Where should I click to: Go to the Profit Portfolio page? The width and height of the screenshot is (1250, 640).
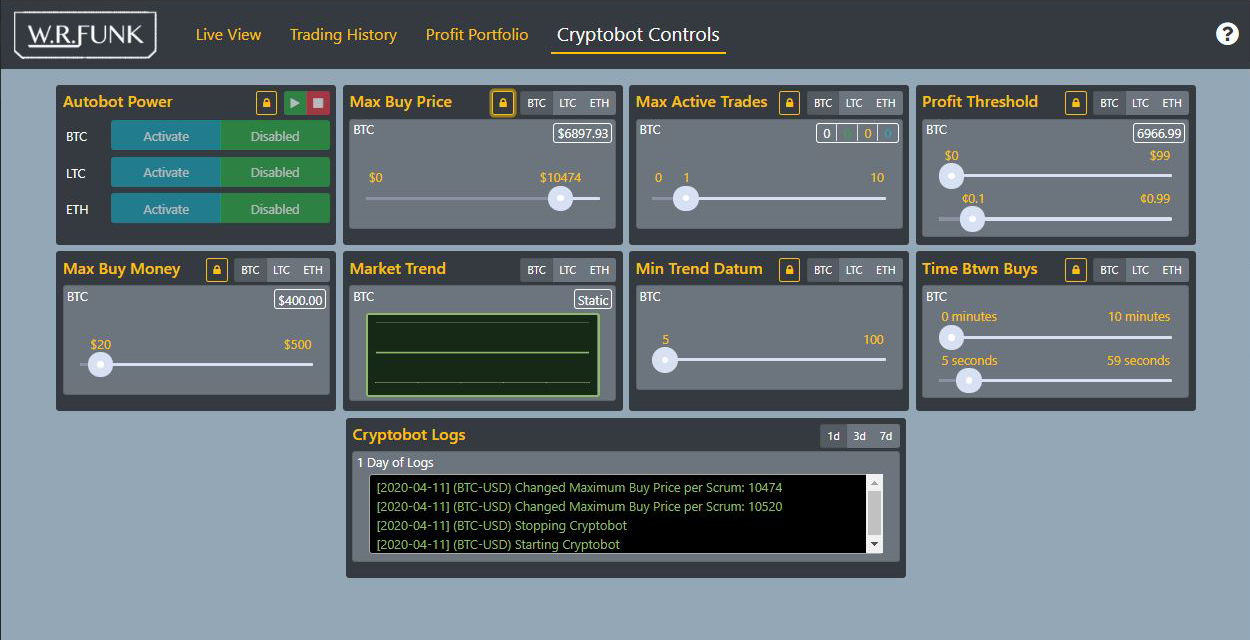476,34
